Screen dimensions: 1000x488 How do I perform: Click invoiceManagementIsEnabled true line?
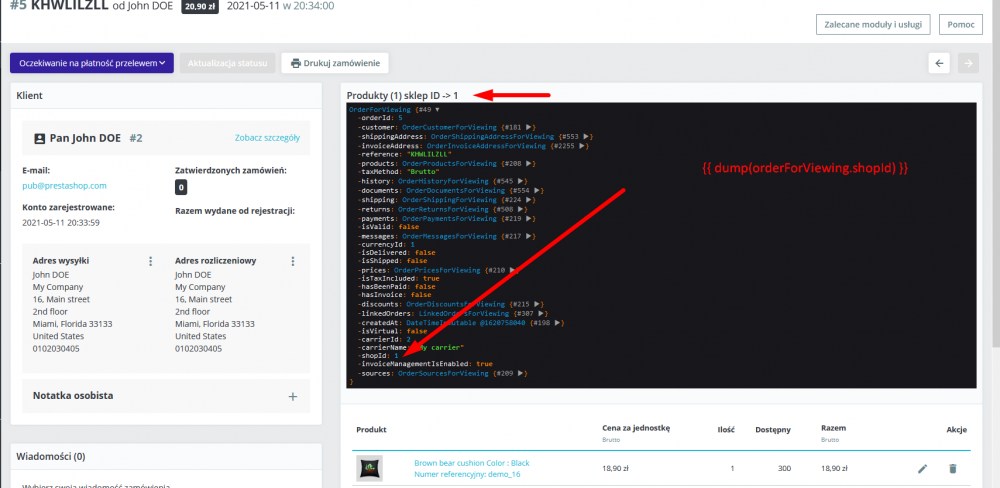click(424, 364)
